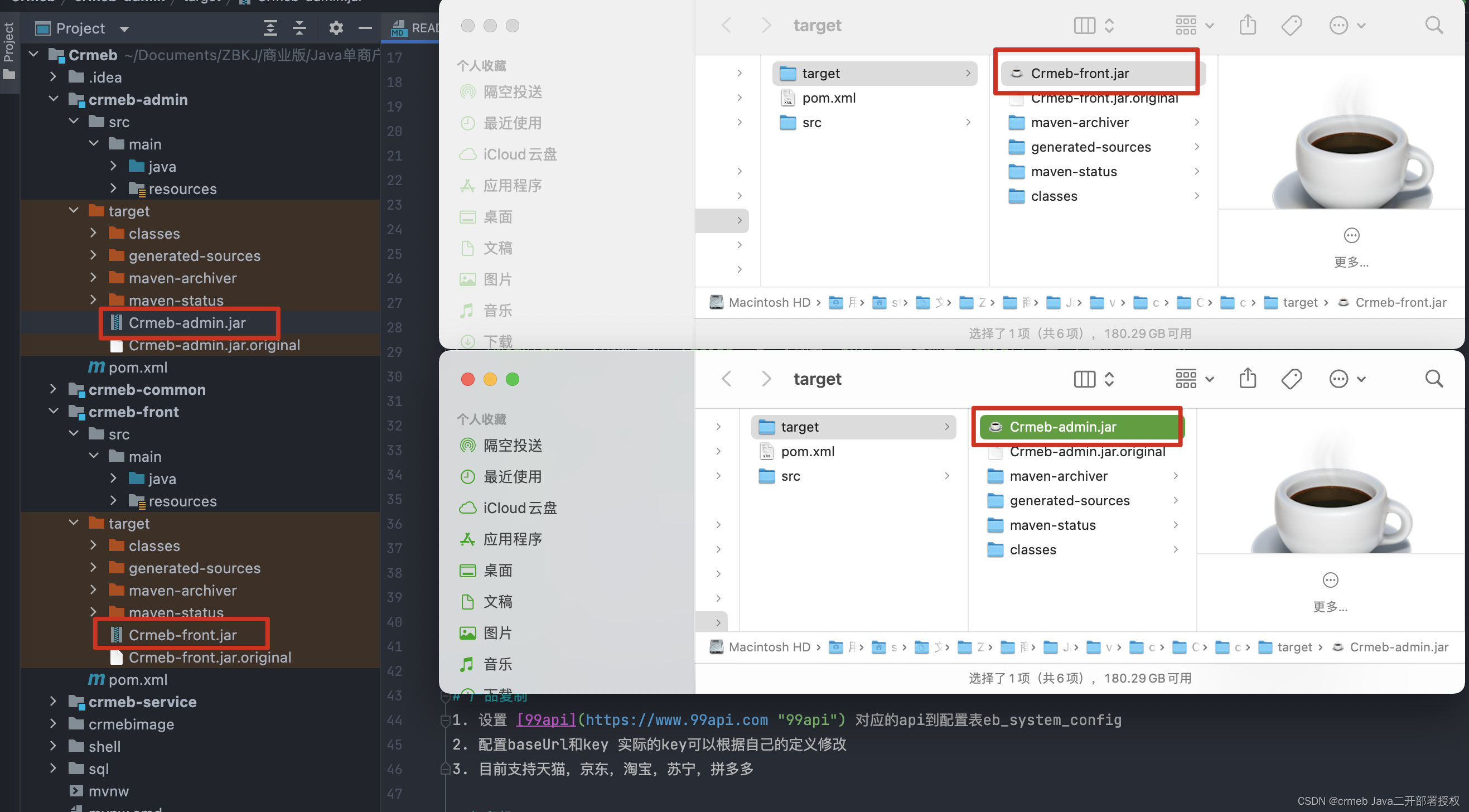Open the Project view dropdown
Viewport: 1469px width, 812px height.
[x=124, y=28]
